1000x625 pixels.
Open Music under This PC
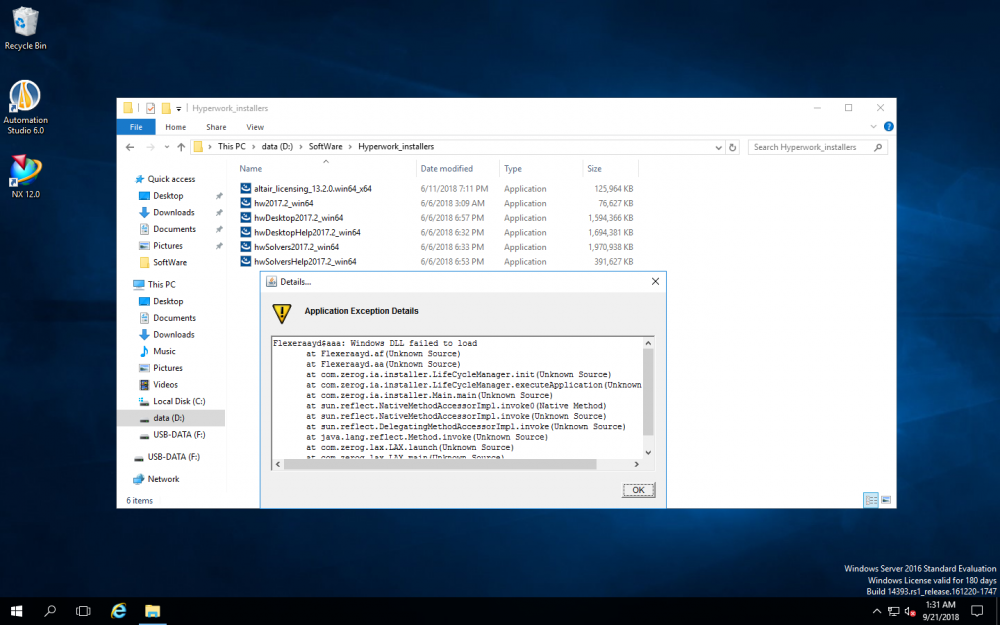(x=164, y=351)
